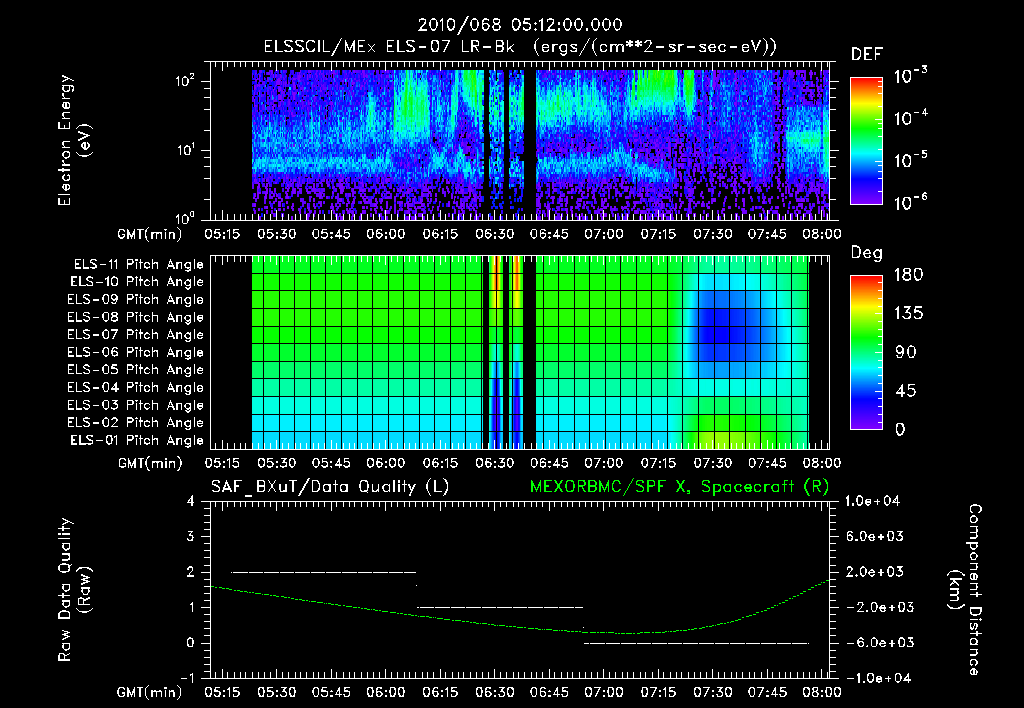
Task: Click the 10^0 energy tick label
Action: pyautogui.click(x=185, y=217)
